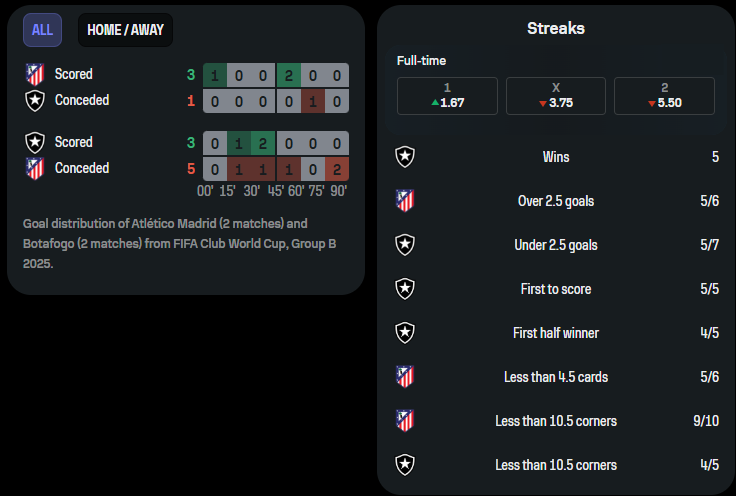Screen dimensions: 736x496
Task: Select draw odds 3.75
Action: pos(556,96)
